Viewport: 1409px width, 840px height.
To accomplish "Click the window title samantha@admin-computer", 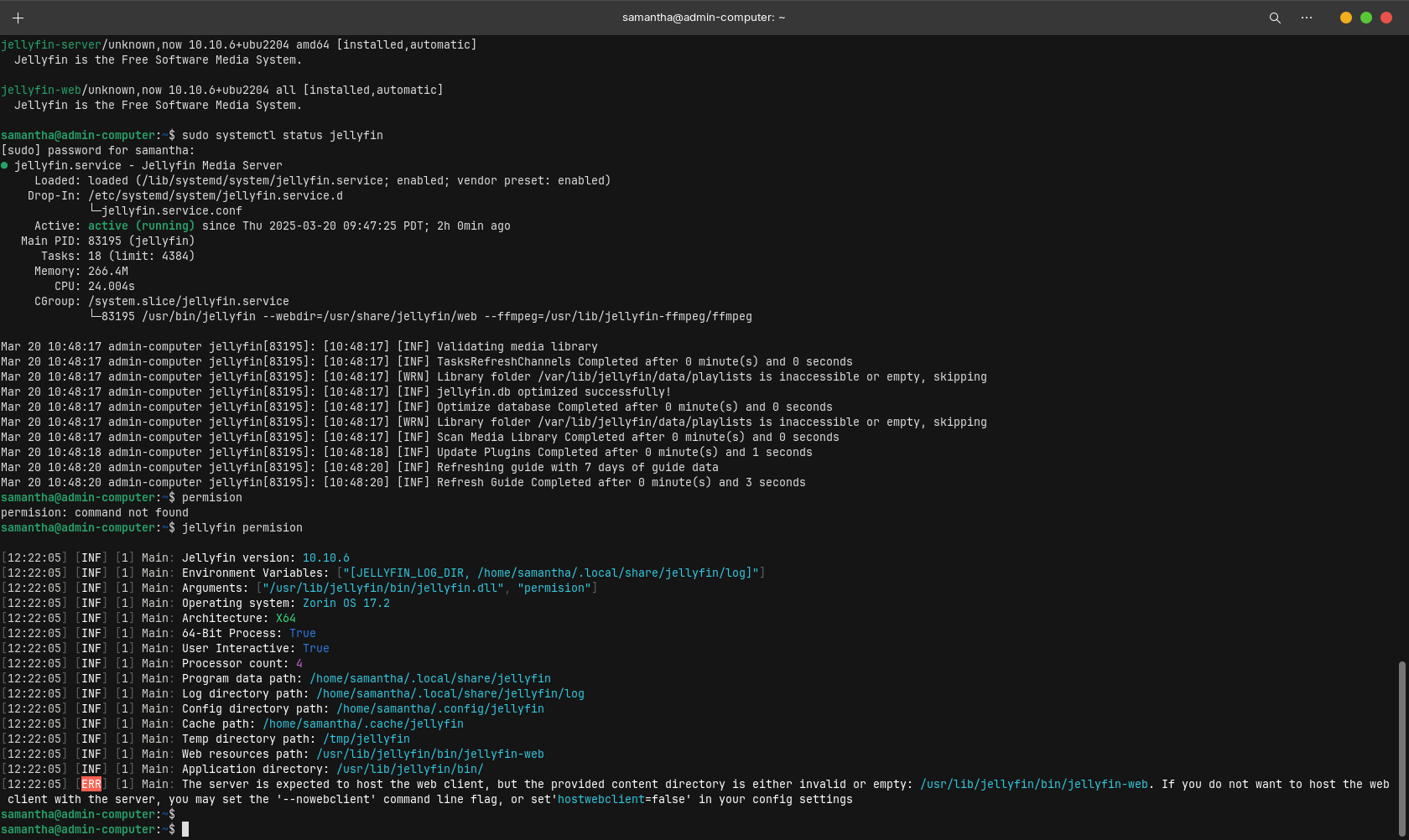I will click(x=703, y=18).
